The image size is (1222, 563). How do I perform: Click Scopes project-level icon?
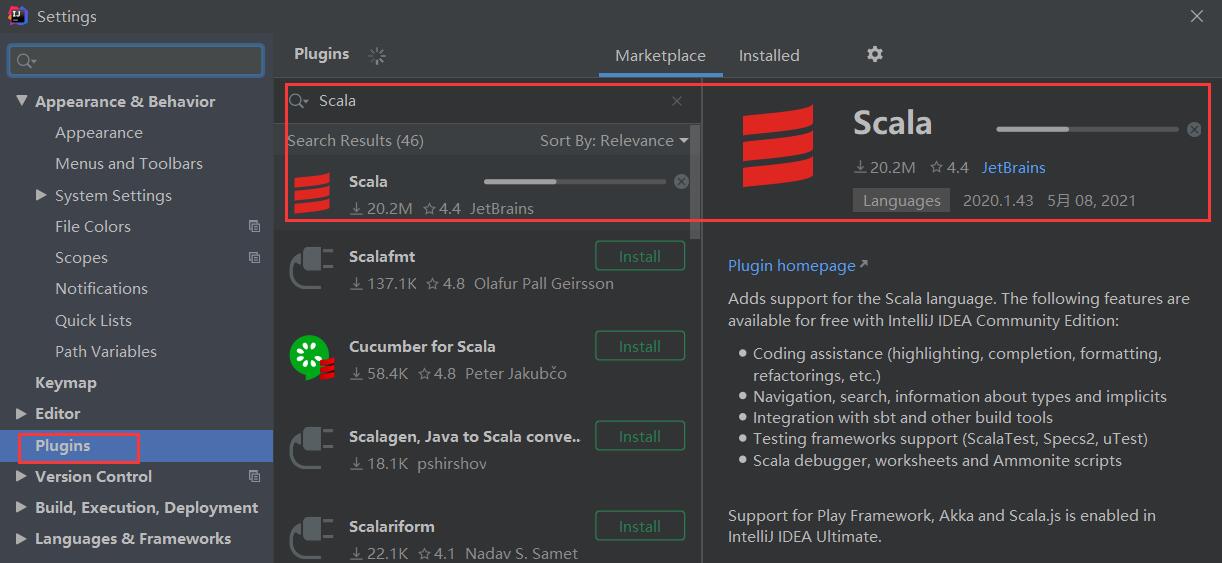tap(254, 257)
